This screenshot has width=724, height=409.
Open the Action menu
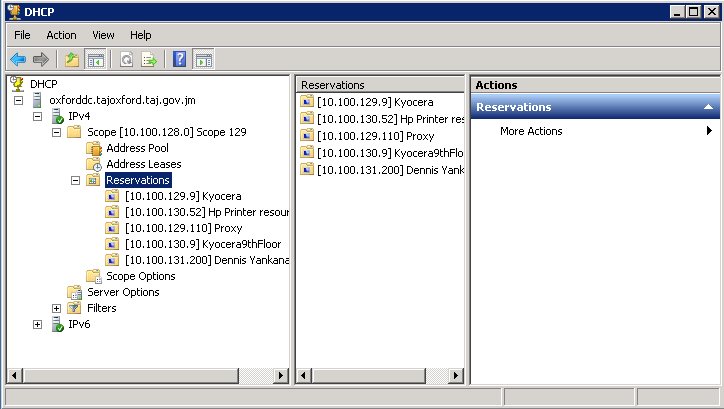coord(61,35)
